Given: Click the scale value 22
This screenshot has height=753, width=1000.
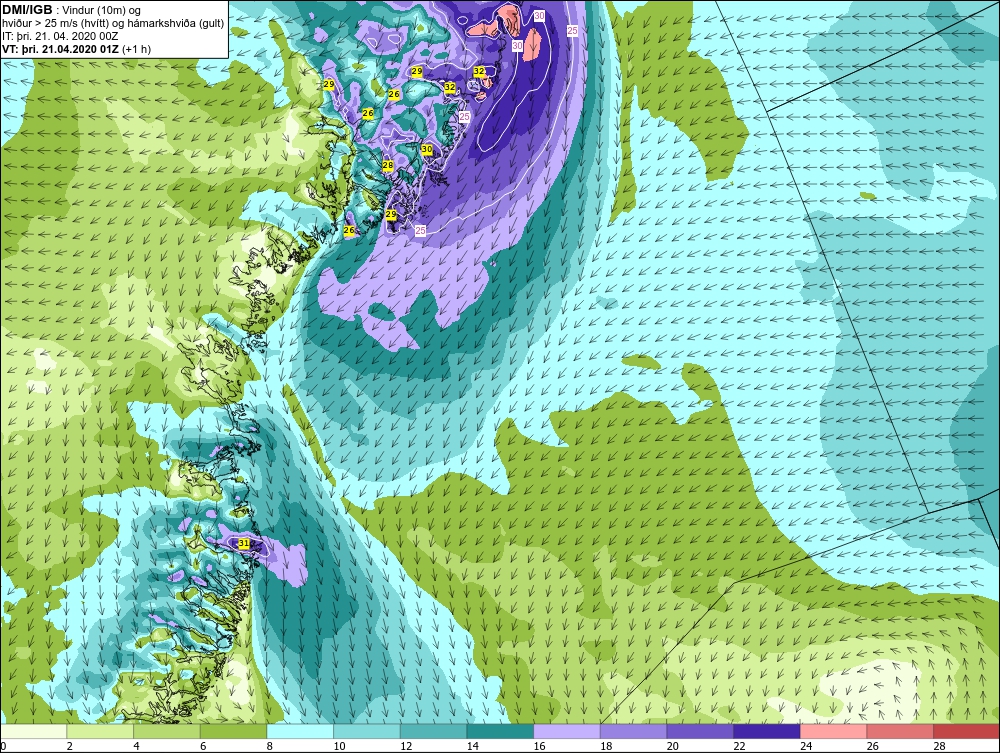Looking at the screenshot, I should coord(739,746).
